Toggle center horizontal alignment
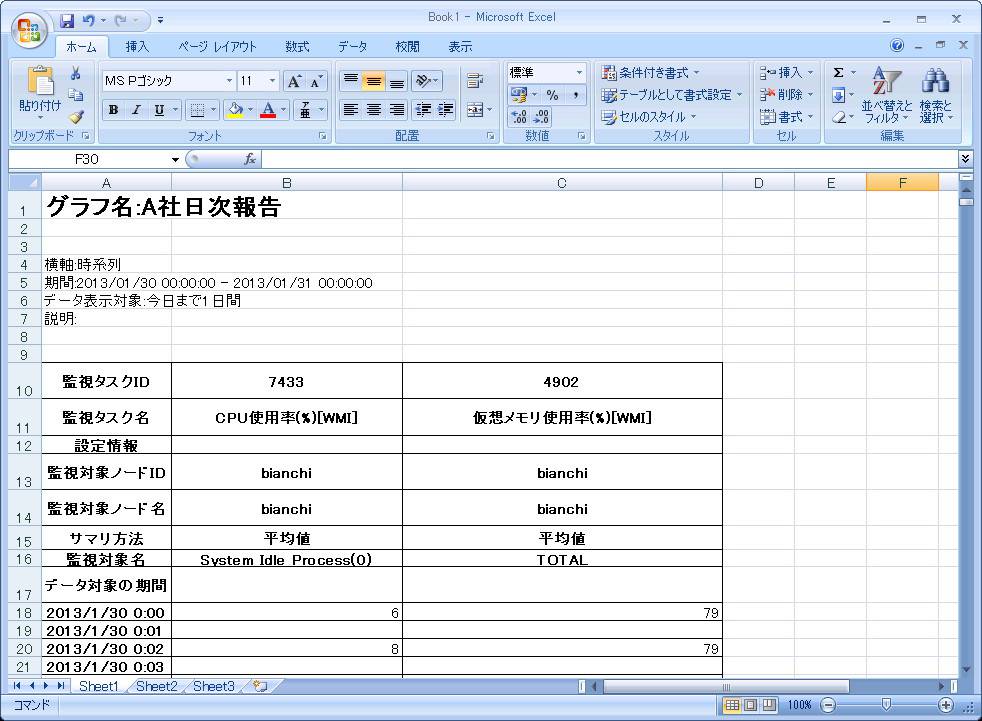The height and width of the screenshot is (721, 982). tap(374, 110)
